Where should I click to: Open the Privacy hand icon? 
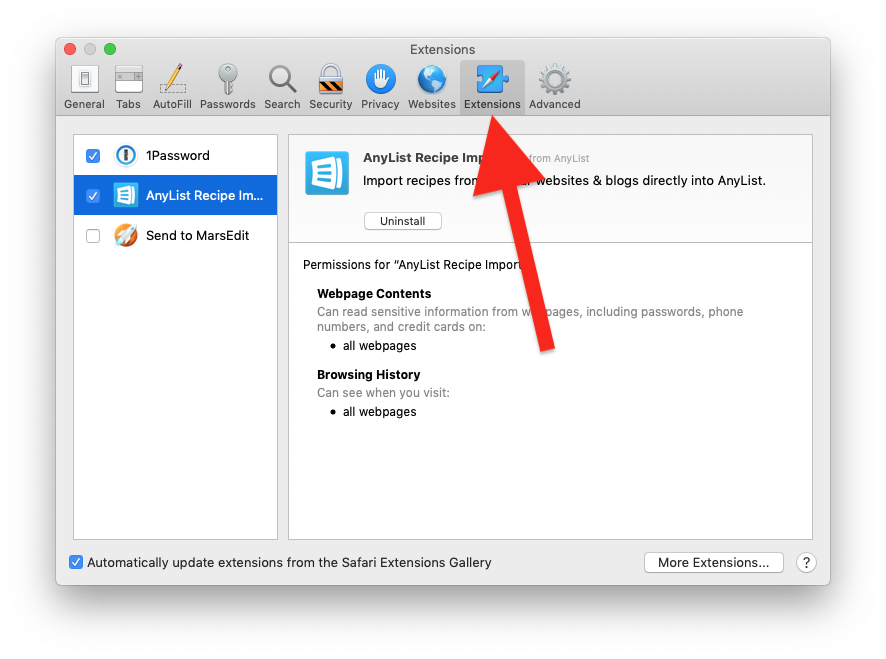(380, 79)
